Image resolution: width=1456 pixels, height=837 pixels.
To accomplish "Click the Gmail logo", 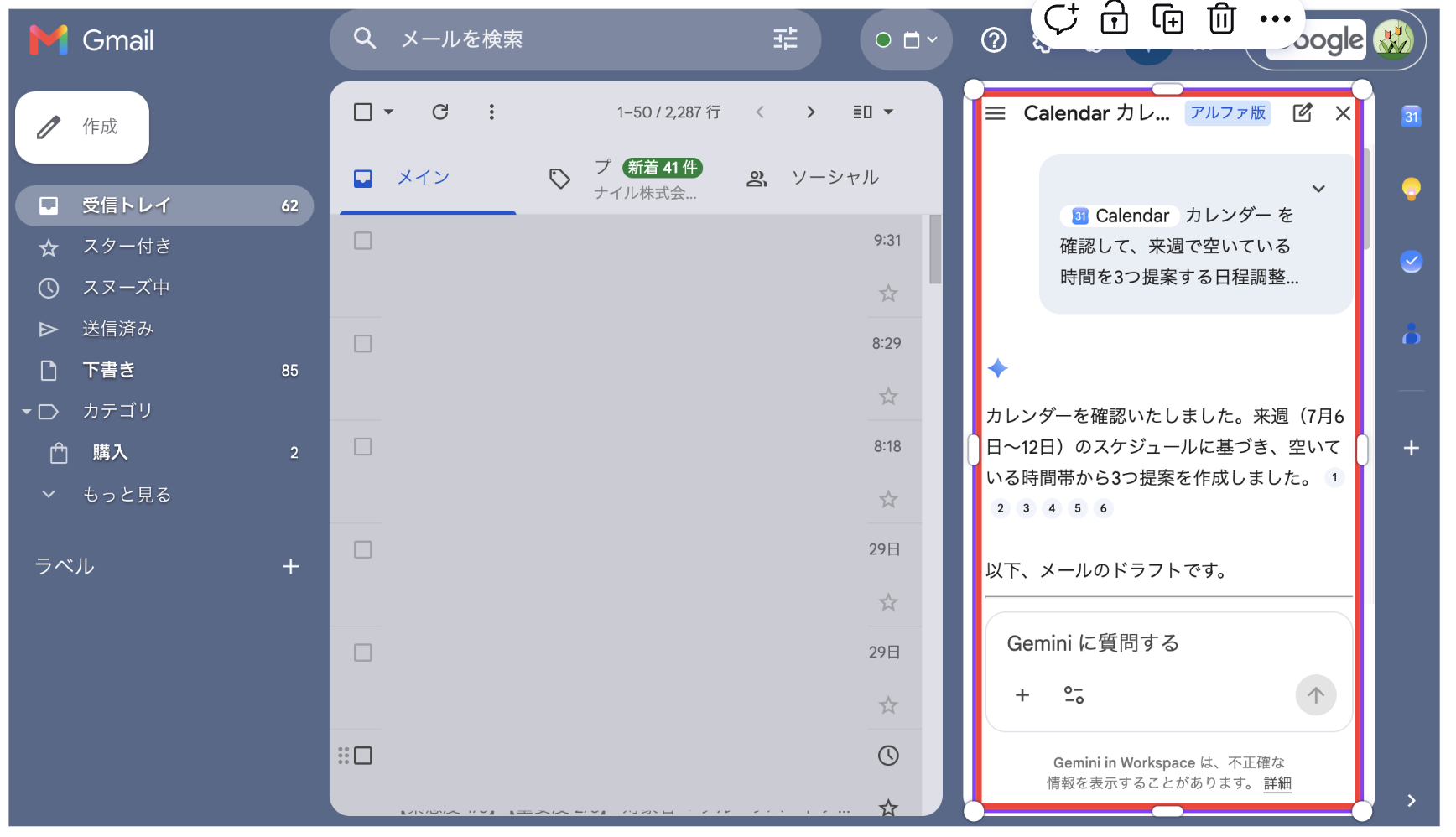I will 91,40.
